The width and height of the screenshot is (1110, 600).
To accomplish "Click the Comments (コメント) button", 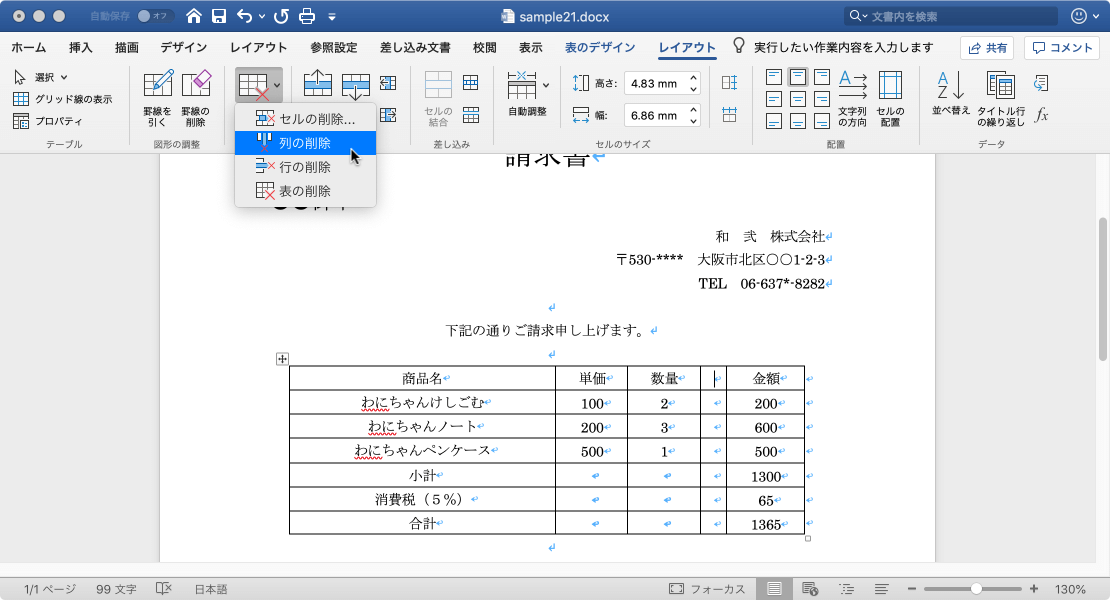I will pos(1062,47).
